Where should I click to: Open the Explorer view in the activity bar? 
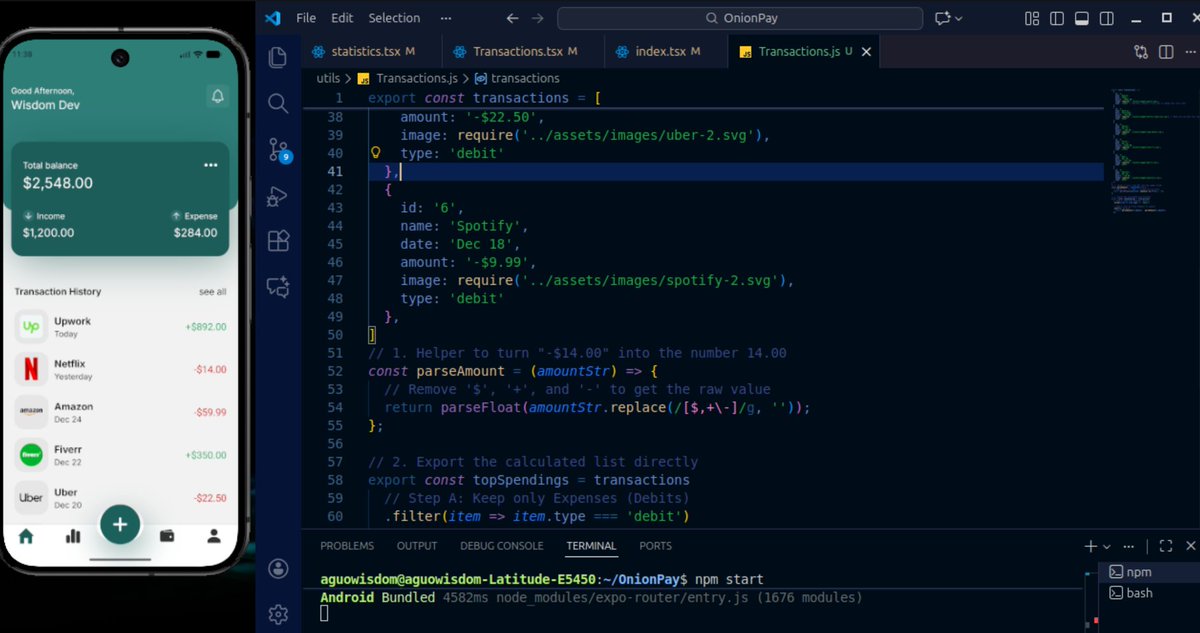[278, 58]
